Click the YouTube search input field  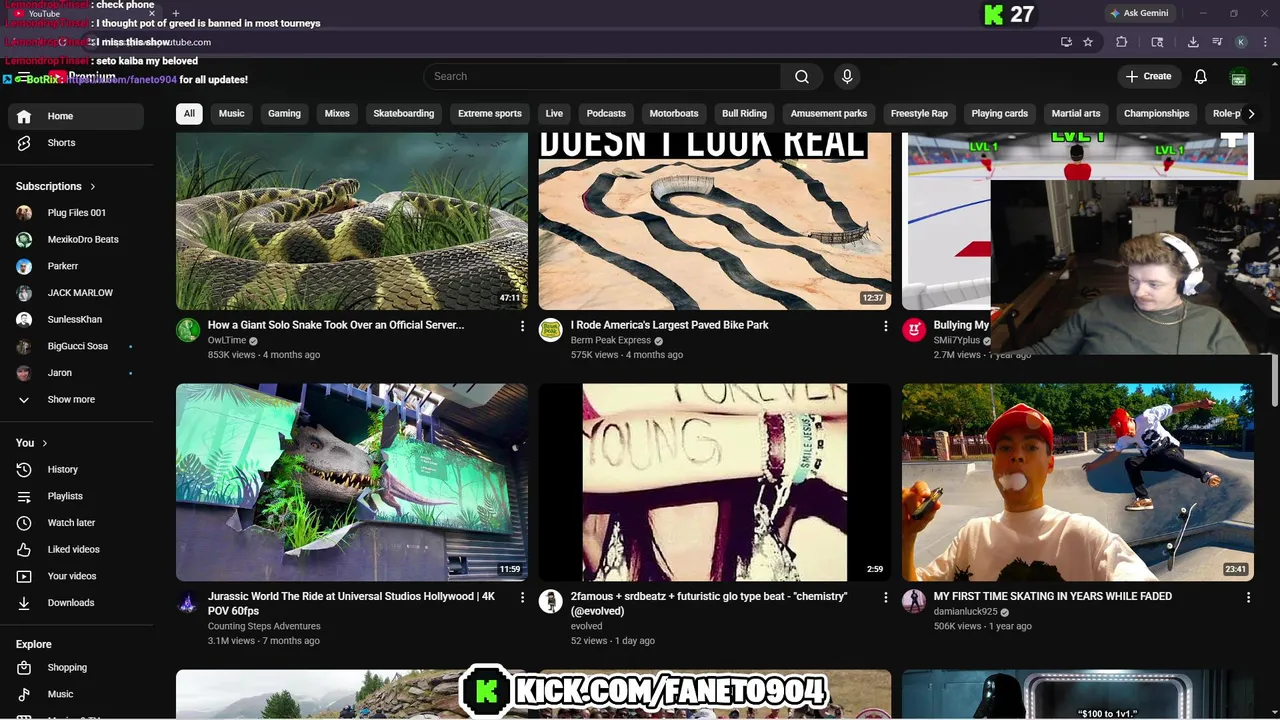click(x=602, y=76)
